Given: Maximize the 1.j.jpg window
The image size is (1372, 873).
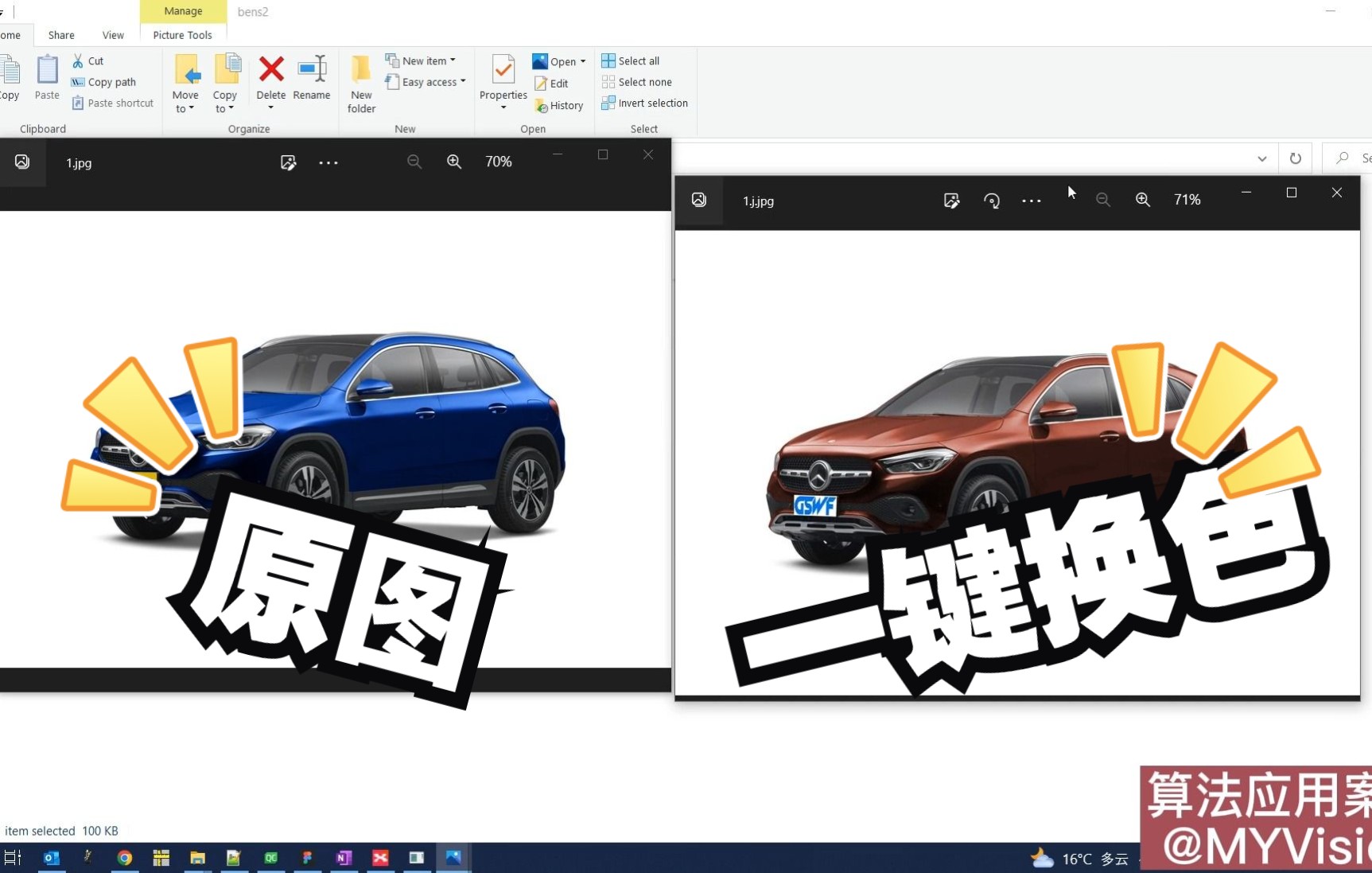Looking at the screenshot, I should [x=1292, y=193].
